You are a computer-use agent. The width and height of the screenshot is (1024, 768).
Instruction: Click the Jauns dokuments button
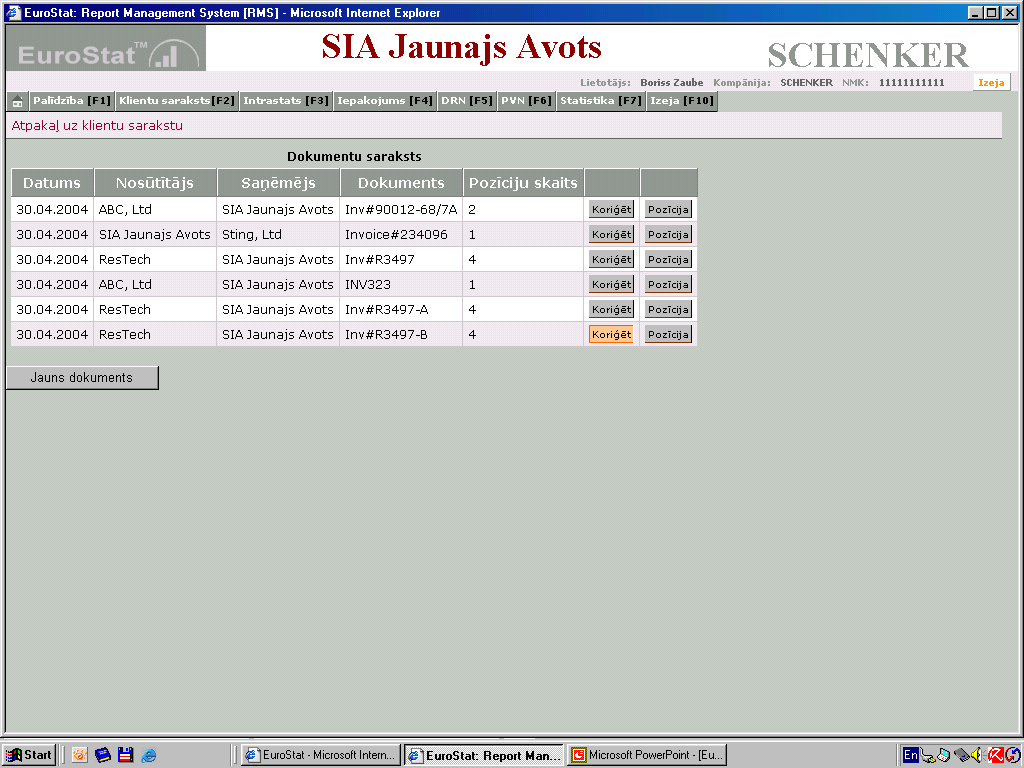tap(82, 377)
